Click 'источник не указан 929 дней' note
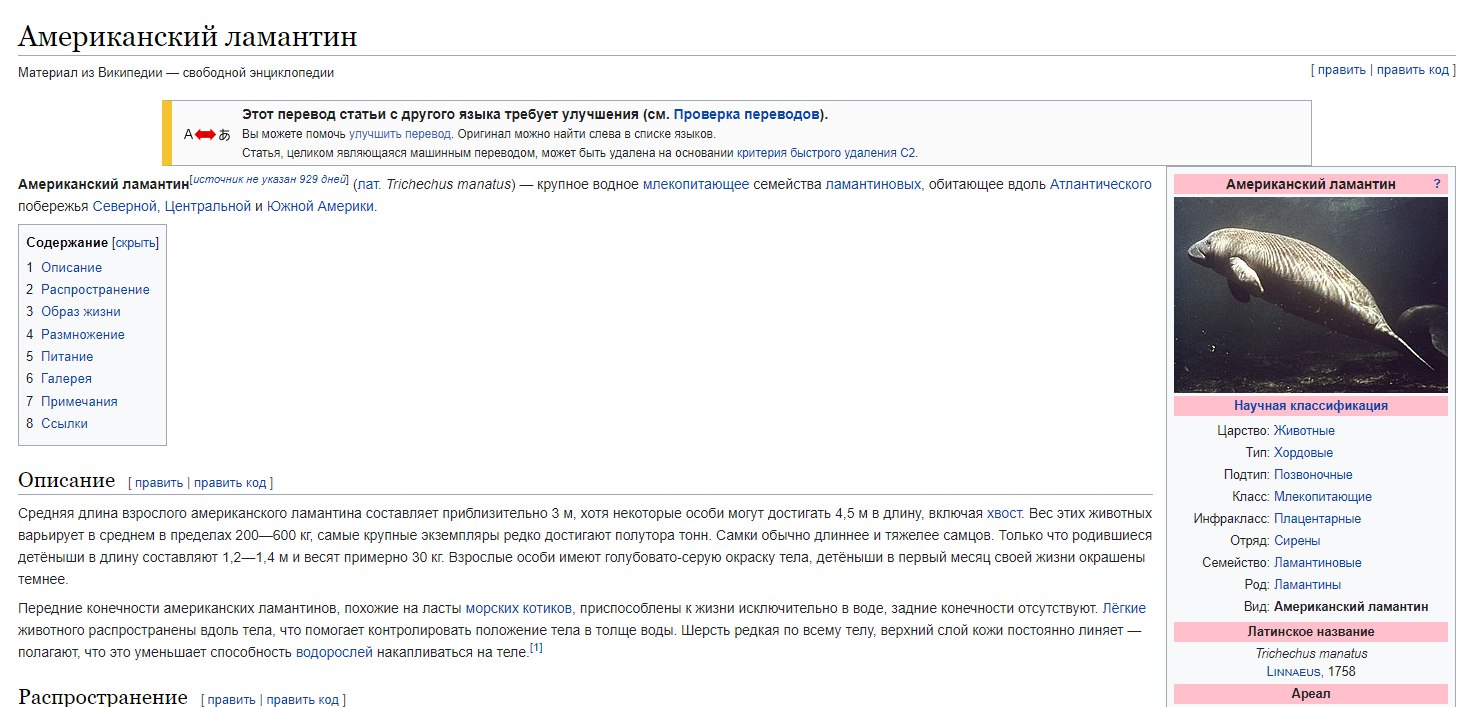The image size is (1473, 707). 268,180
